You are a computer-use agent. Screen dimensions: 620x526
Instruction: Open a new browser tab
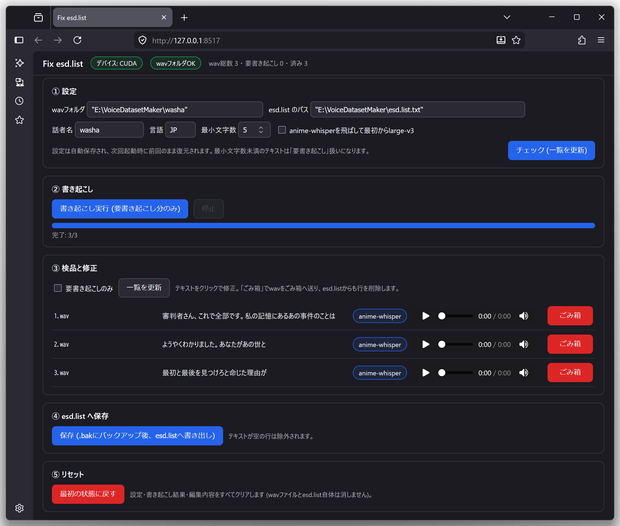click(x=184, y=17)
